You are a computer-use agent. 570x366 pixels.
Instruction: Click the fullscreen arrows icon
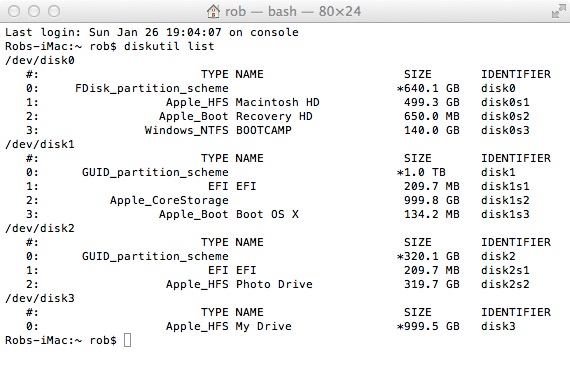tap(559, 11)
